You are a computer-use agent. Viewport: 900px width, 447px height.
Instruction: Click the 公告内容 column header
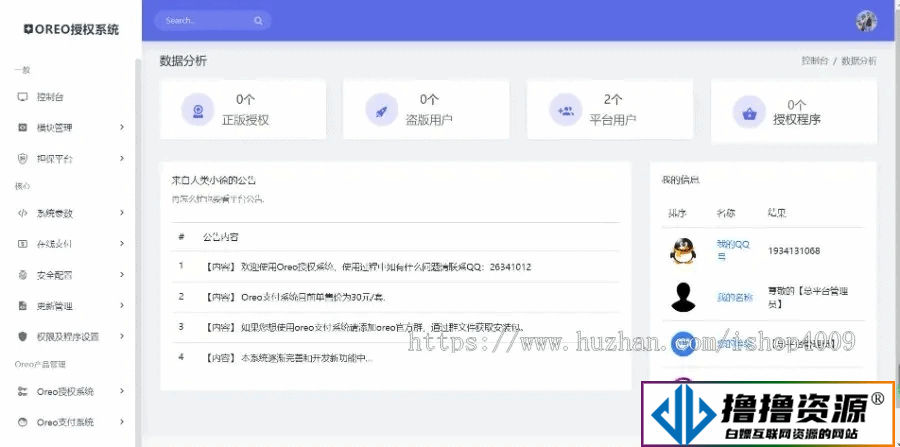point(220,236)
